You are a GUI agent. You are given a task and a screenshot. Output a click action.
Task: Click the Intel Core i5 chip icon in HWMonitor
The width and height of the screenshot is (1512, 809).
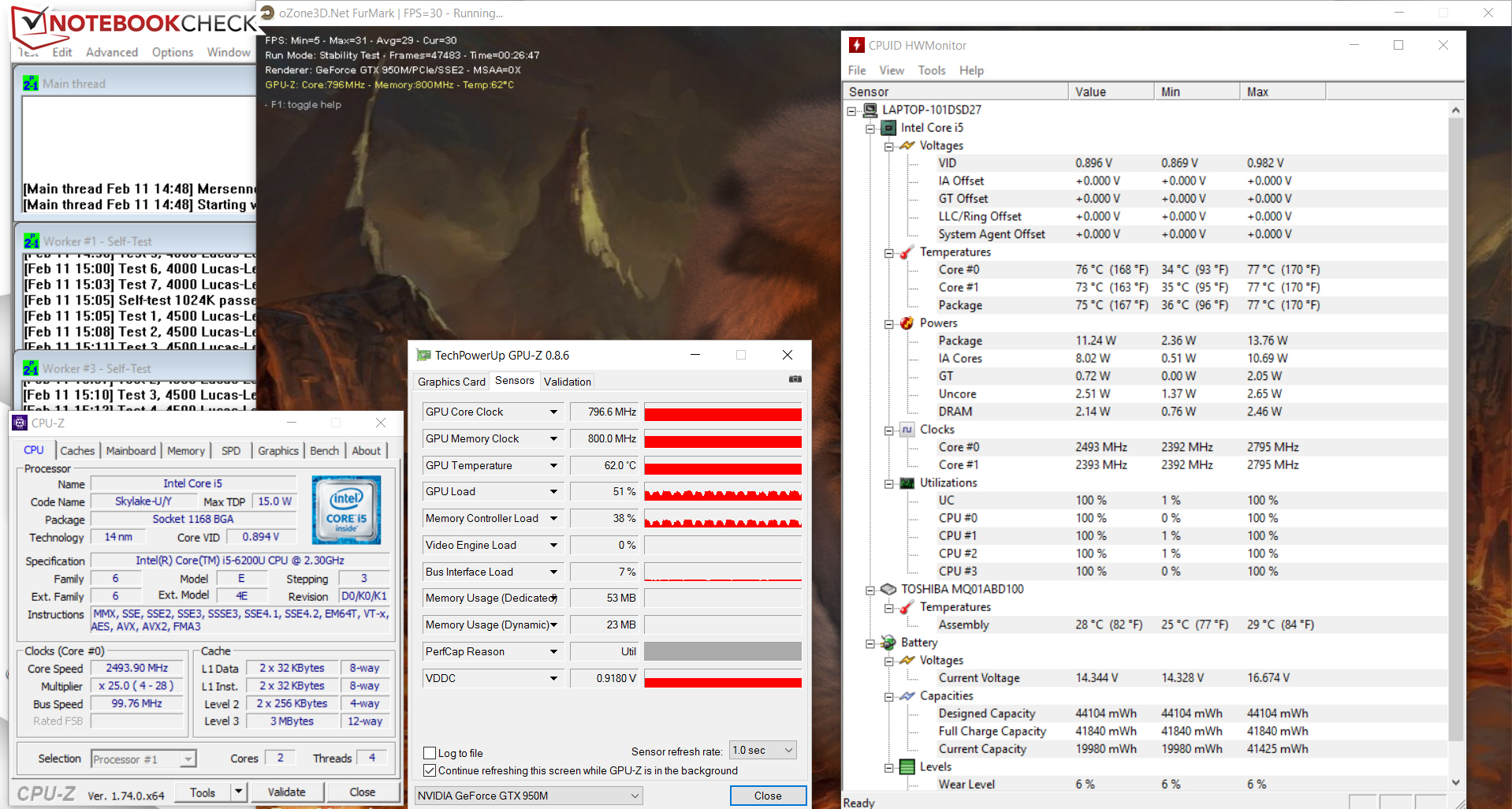(x=889, y=128)
